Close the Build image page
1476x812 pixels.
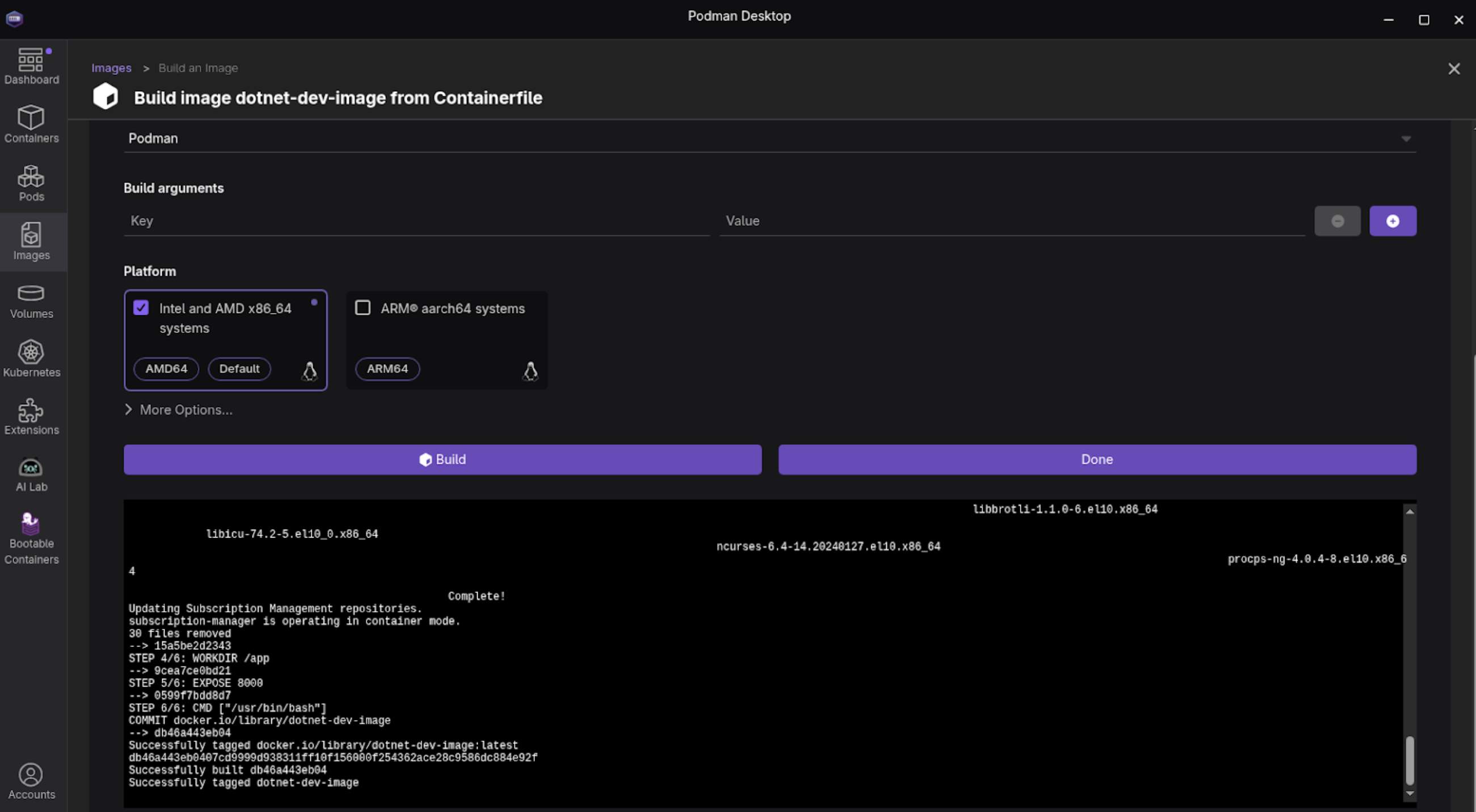(1454, 69)
